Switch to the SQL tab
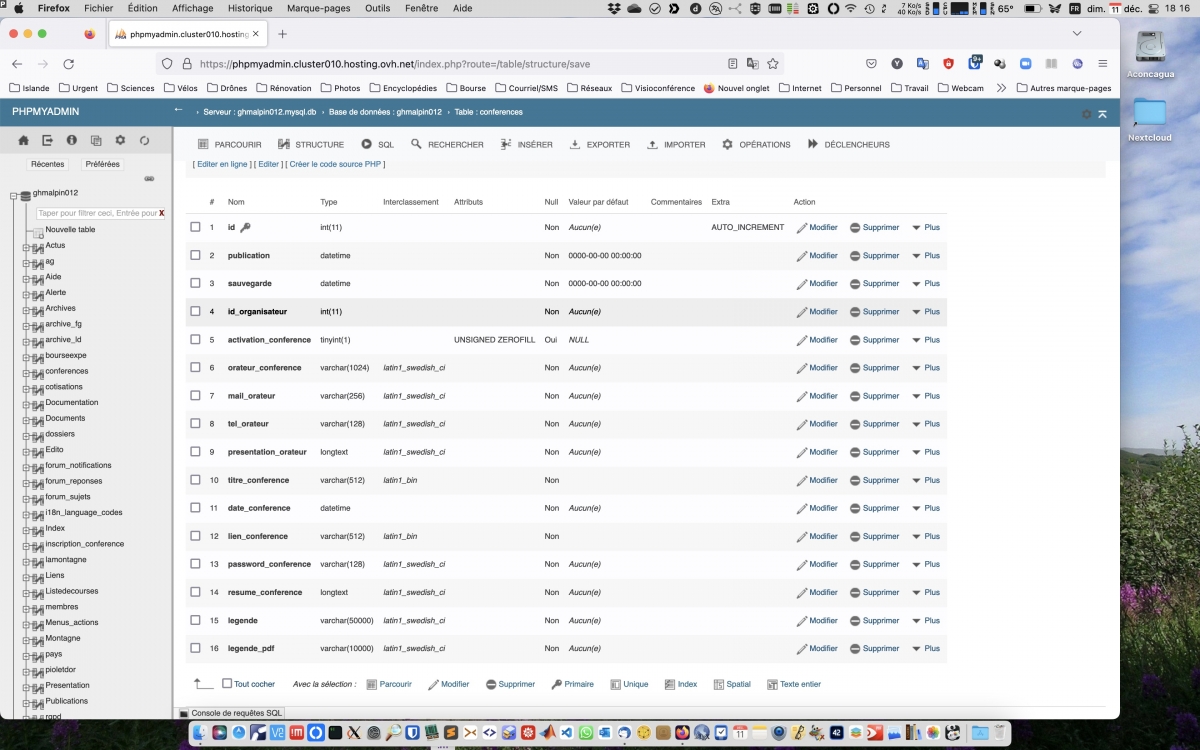The width and height of the screenshot is (1200, 750). (x=377, y=145)
